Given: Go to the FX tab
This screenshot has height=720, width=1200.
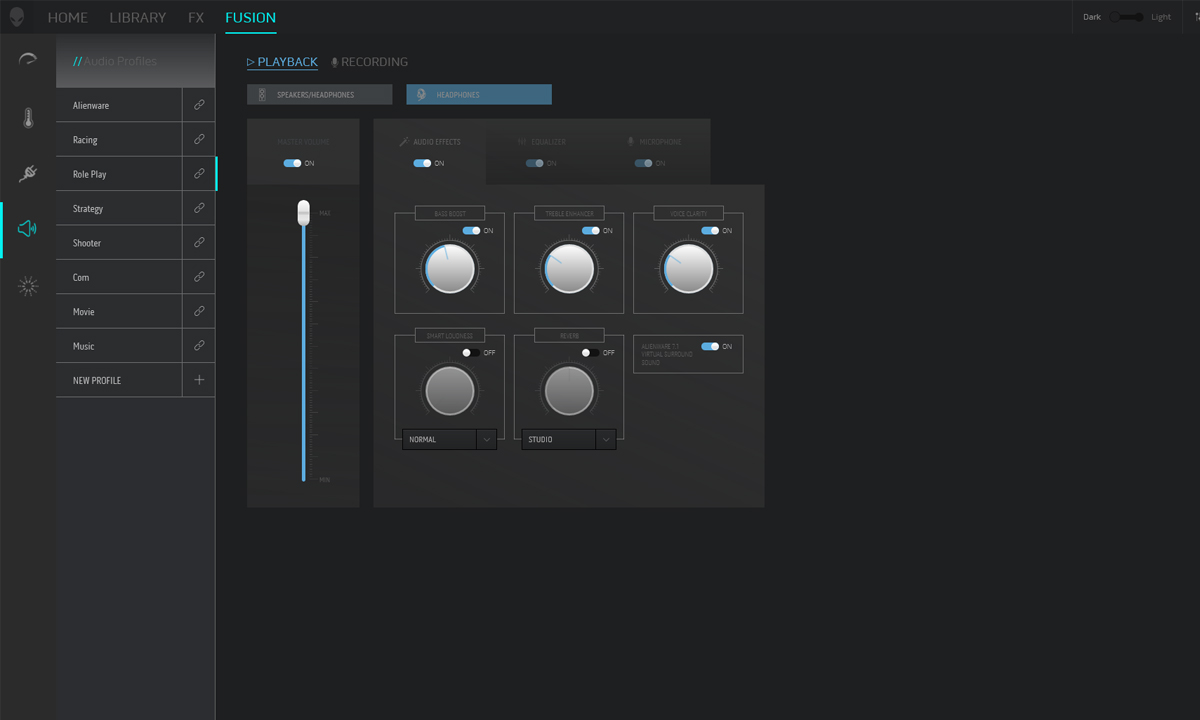Looking at the screenshot, I should pos(196,18).
